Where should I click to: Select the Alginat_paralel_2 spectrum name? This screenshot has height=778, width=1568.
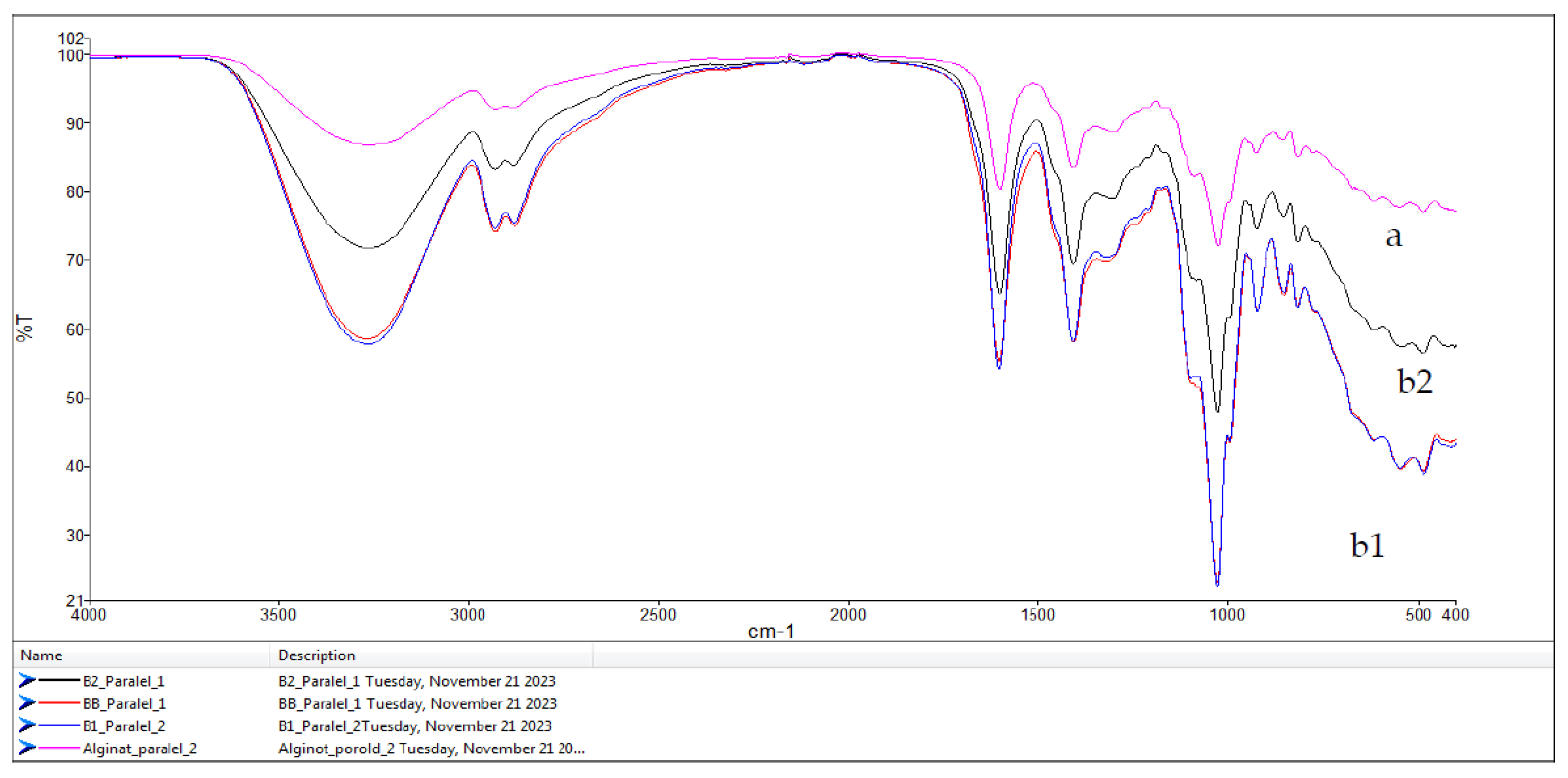140,748
